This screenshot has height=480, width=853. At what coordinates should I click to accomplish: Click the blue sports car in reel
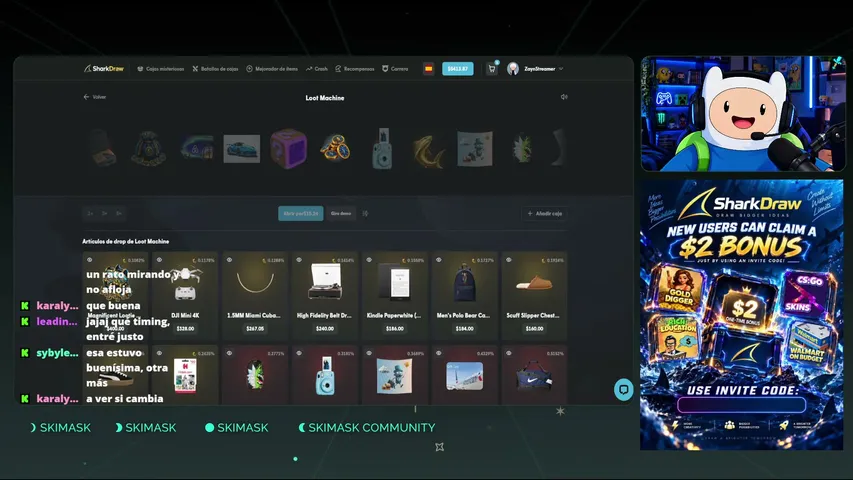[x=242, y=149]
